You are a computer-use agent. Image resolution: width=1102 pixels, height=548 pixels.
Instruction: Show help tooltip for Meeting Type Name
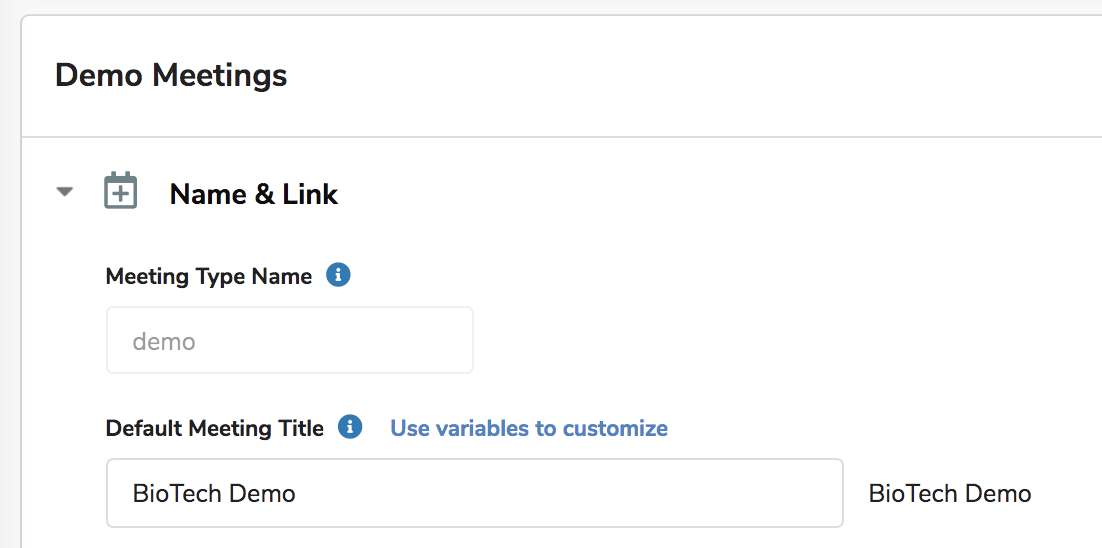click(338, 275)
